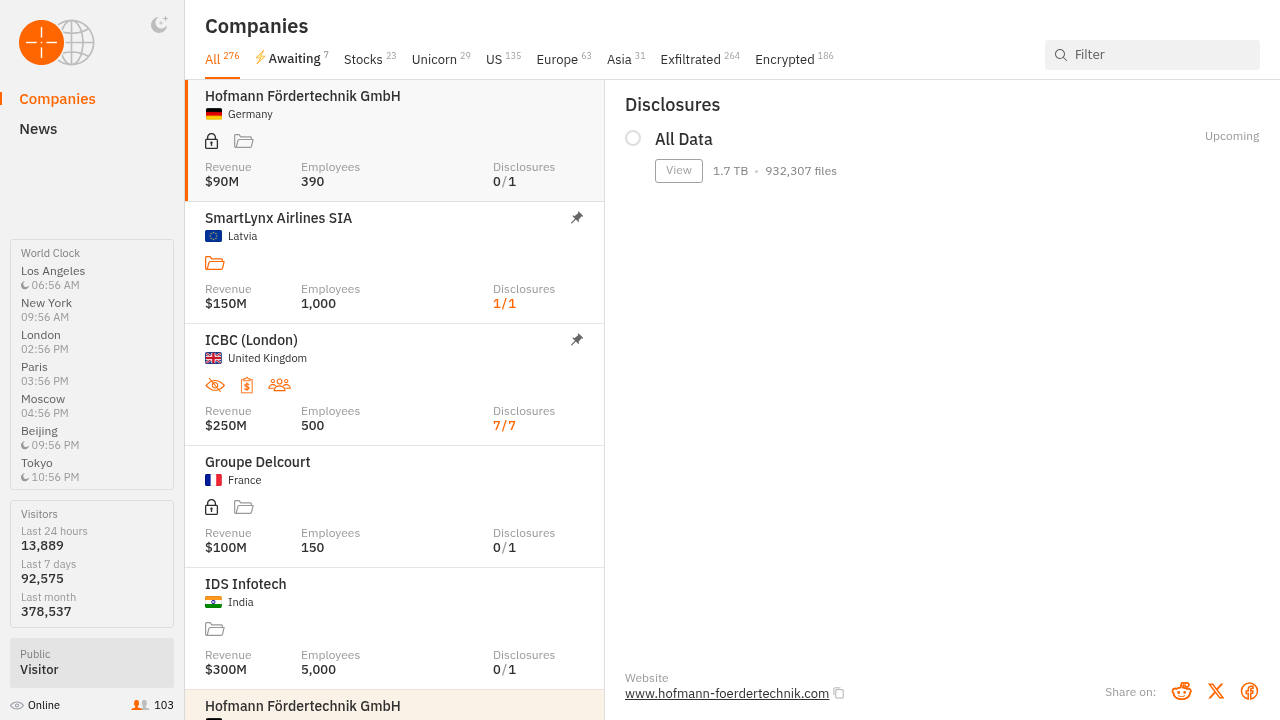Screen dimensions: 1280x720
Task: Click the pin icon on SmartLynx Airlines
Action: pos(577,218)
